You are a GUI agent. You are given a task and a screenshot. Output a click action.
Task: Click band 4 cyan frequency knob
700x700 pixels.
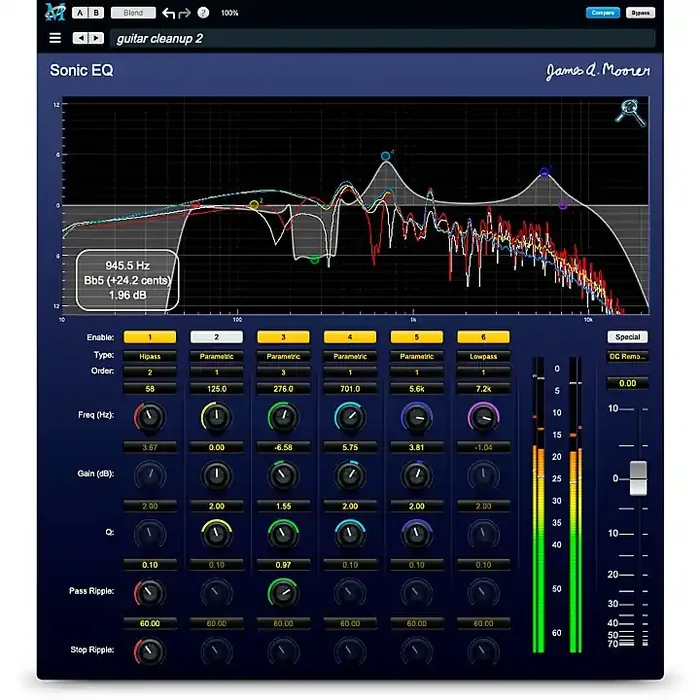350,417
